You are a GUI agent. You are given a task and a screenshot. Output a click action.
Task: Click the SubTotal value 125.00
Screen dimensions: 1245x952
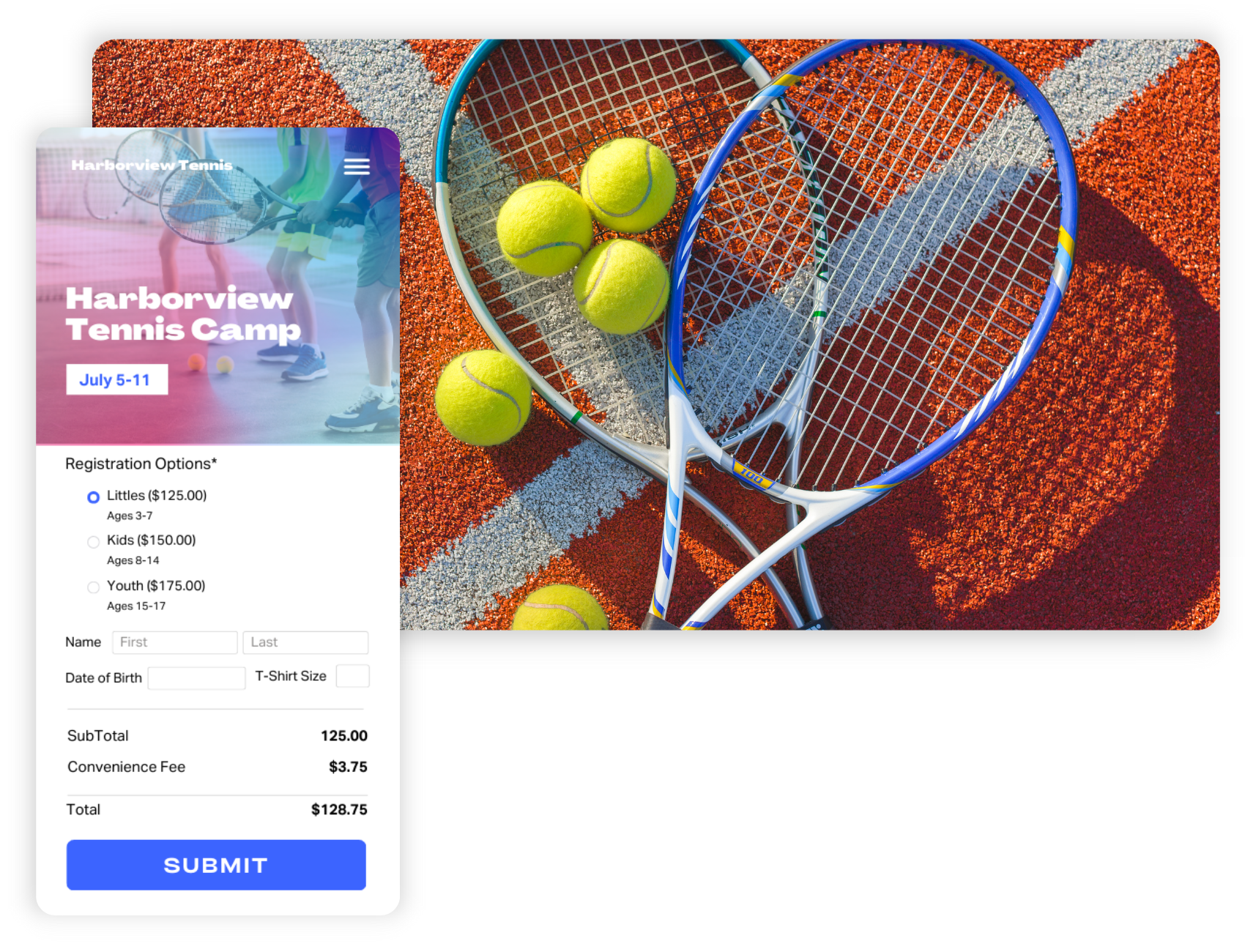(x=344, y=736)
